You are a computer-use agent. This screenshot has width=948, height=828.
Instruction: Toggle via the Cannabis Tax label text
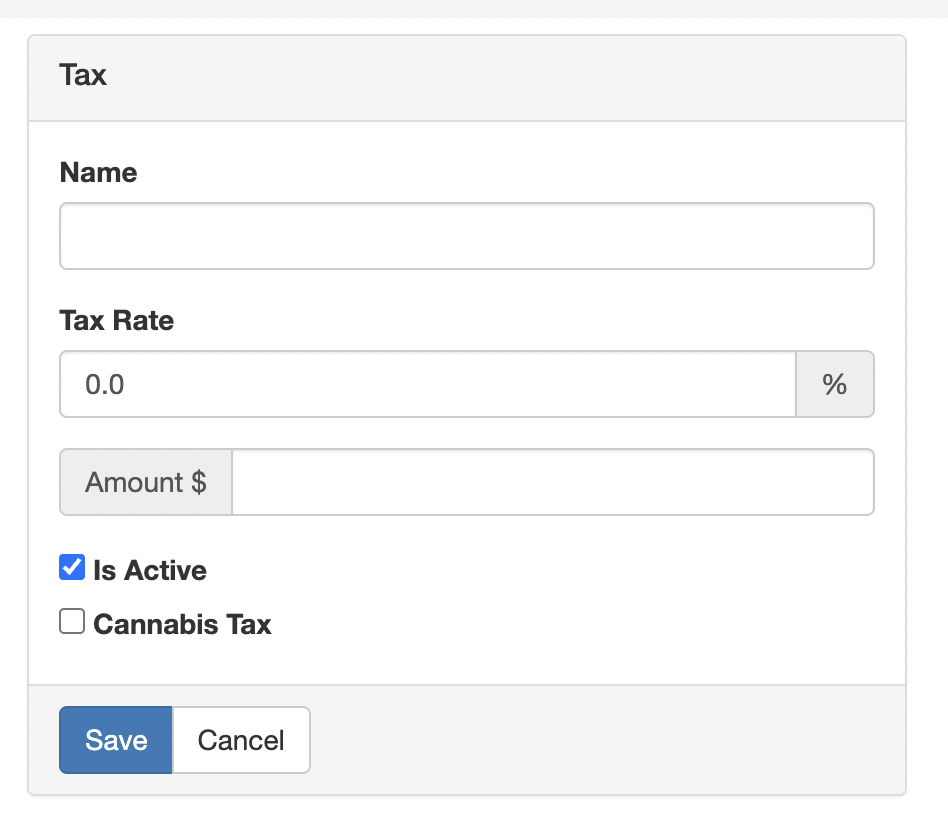pos(183,624)
